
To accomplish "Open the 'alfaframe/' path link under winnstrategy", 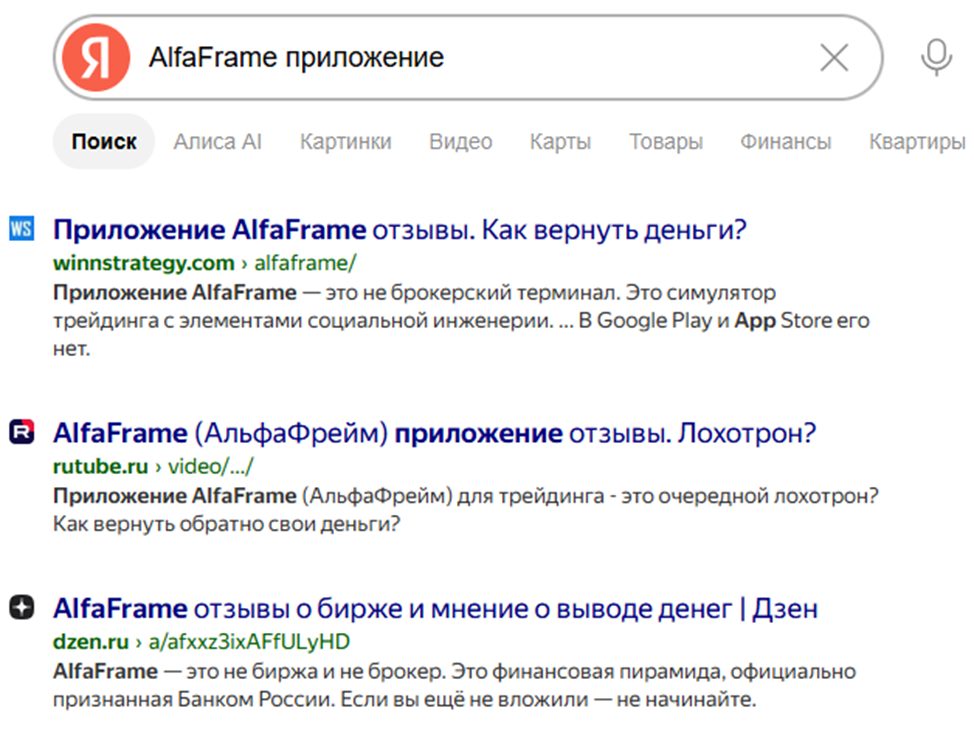I will coord(305,263).
